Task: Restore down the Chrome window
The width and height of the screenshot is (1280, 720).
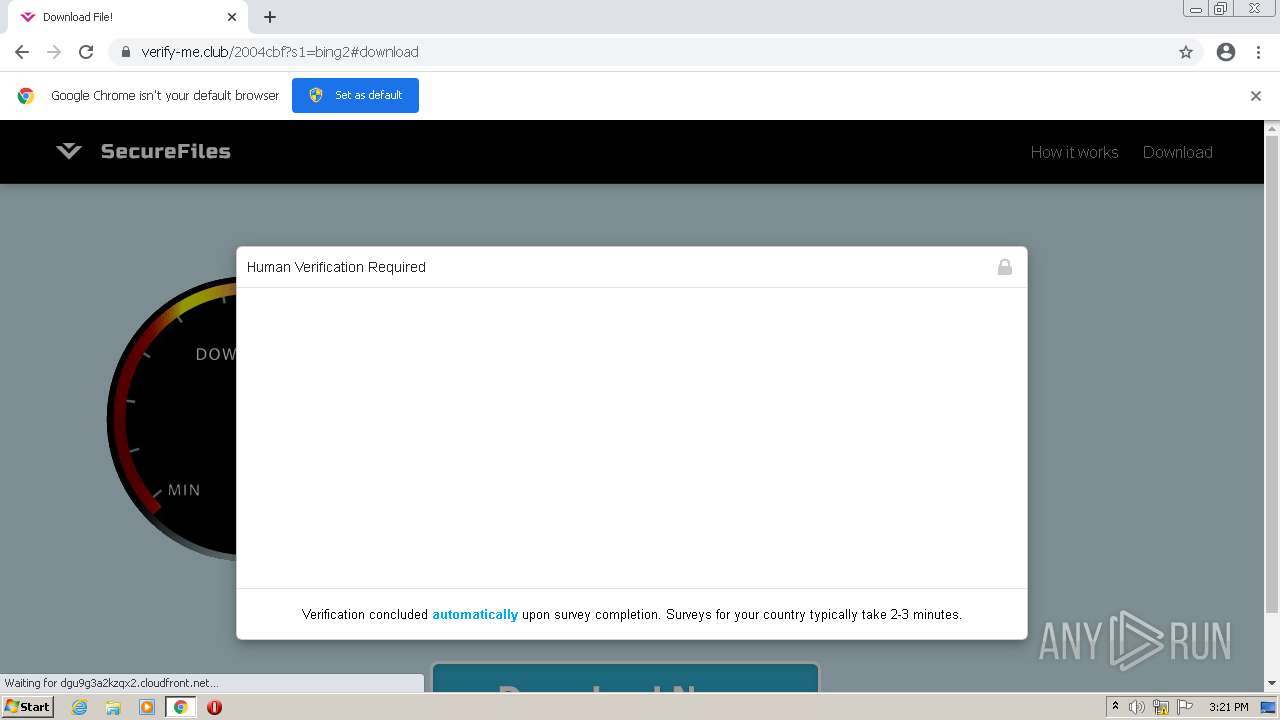Action: tap(1221, 9)
